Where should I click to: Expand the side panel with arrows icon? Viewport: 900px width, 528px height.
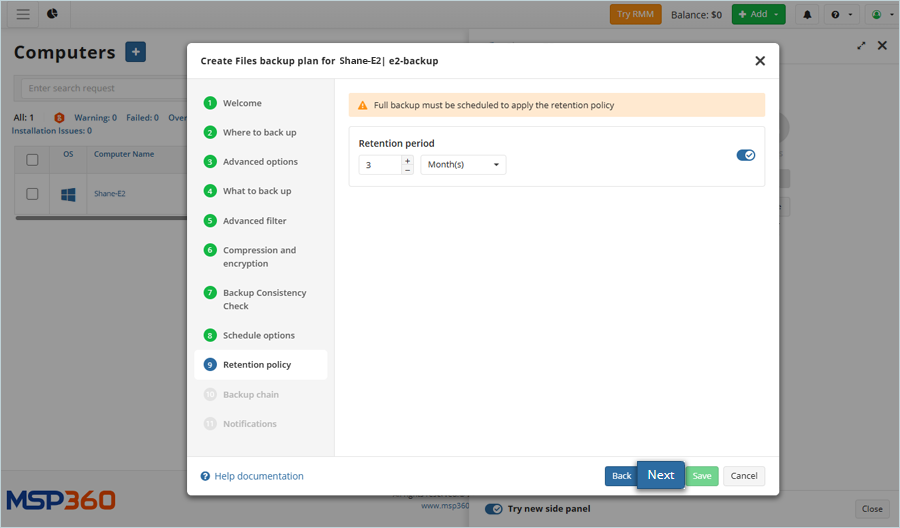[862, 46]
